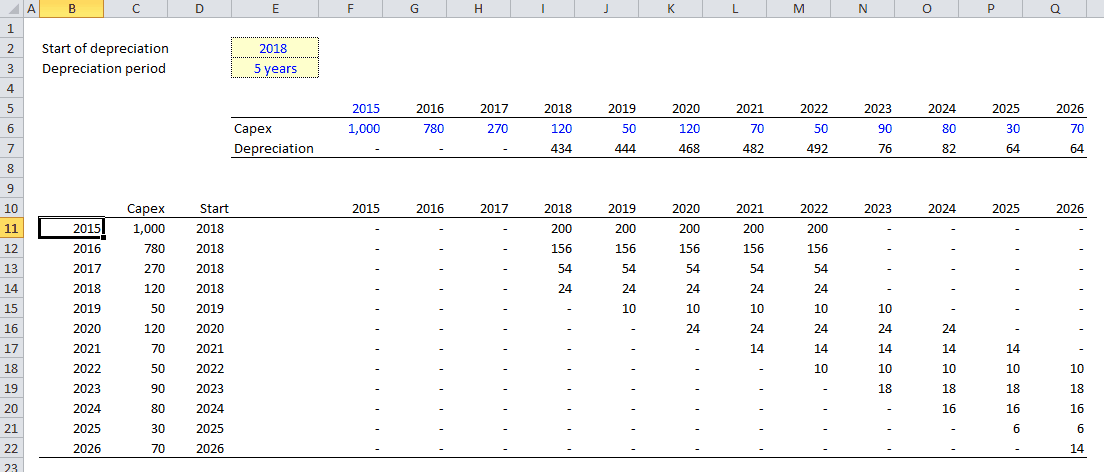The width and height of the screenshot is (1104, 472).
Task: Select Capex 780 in row 12
Action: pyautogui.click(x=153, y=249)
